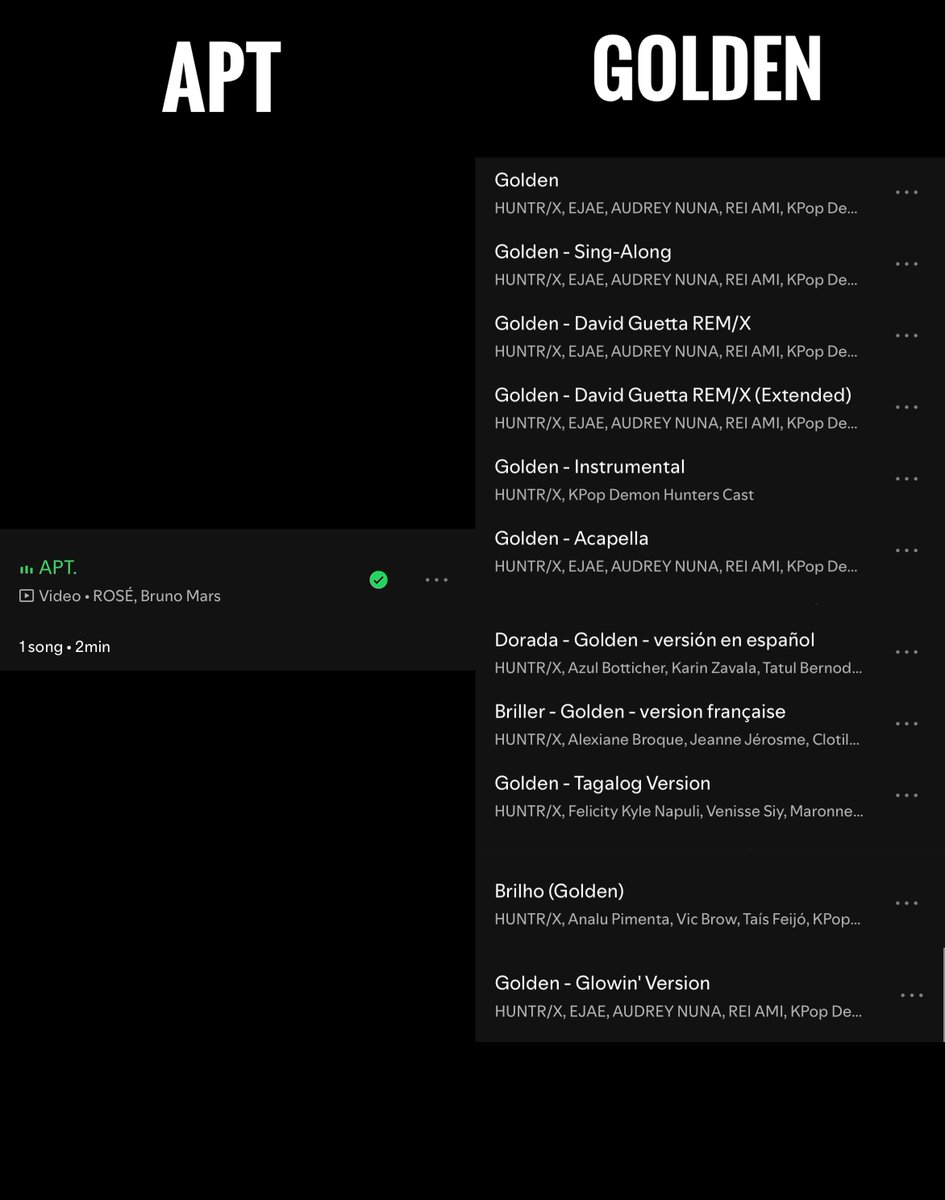
Task: Select 'Dorada - Golden - versión en español'
Action: [x=655, y=640]
